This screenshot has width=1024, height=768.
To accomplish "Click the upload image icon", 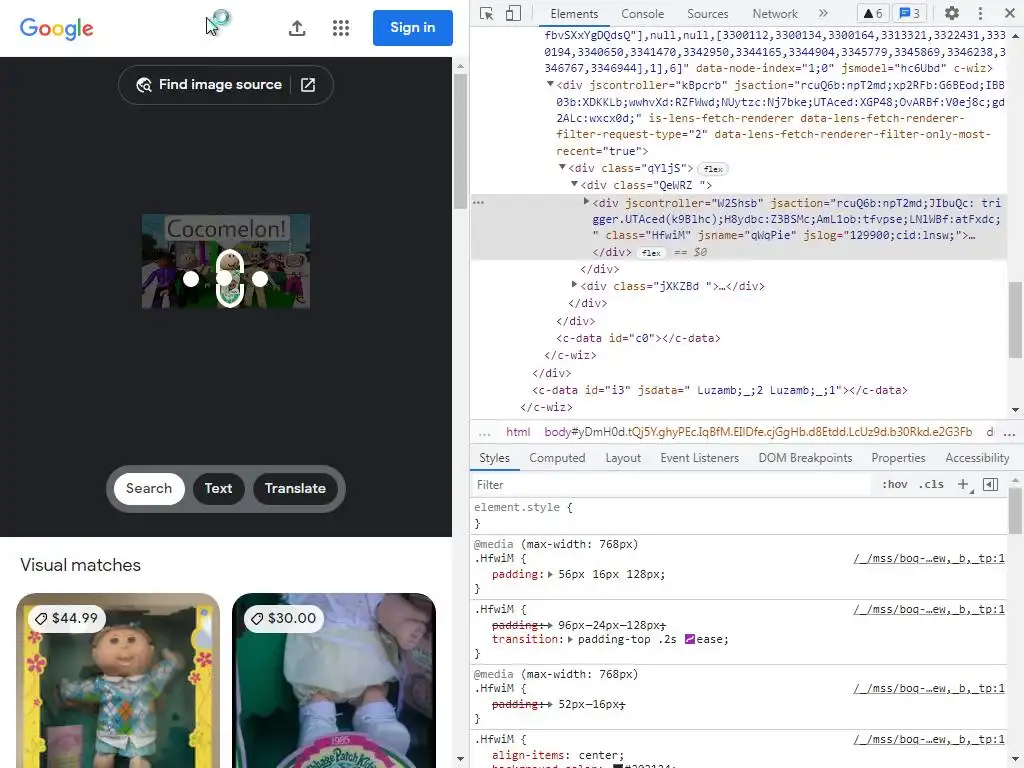I will [x=297, y=27].
